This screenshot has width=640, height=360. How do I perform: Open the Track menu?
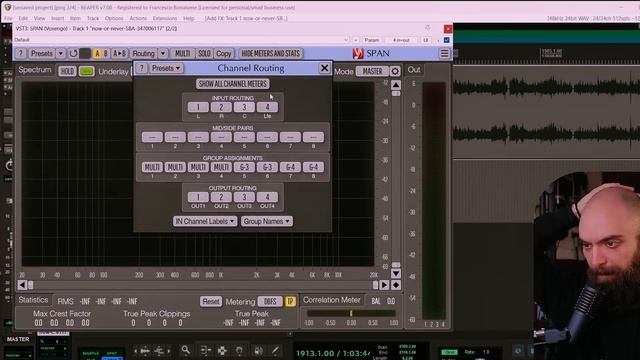click(x=93, y=18)
